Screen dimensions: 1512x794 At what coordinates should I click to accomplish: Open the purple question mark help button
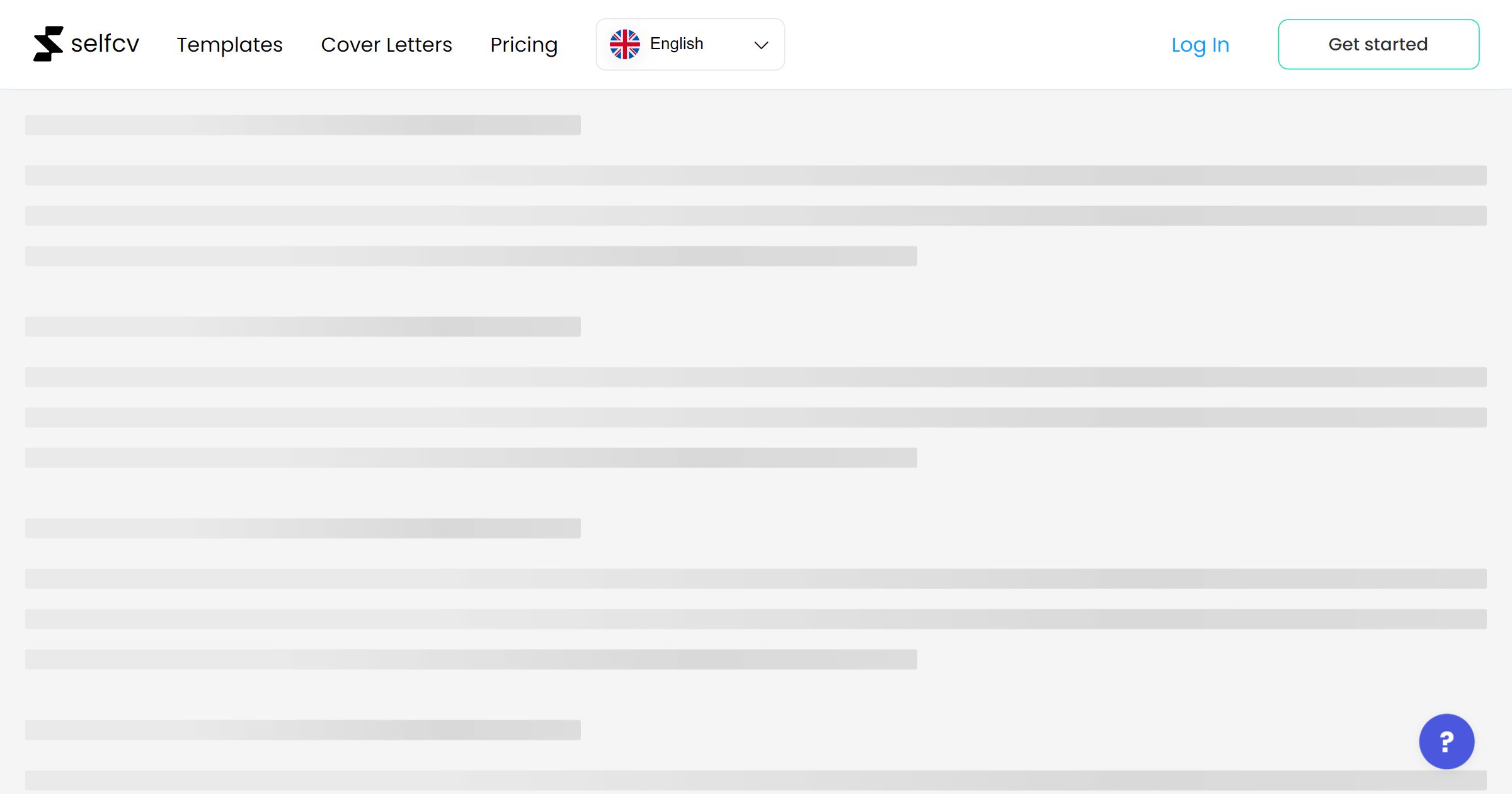1446,741
